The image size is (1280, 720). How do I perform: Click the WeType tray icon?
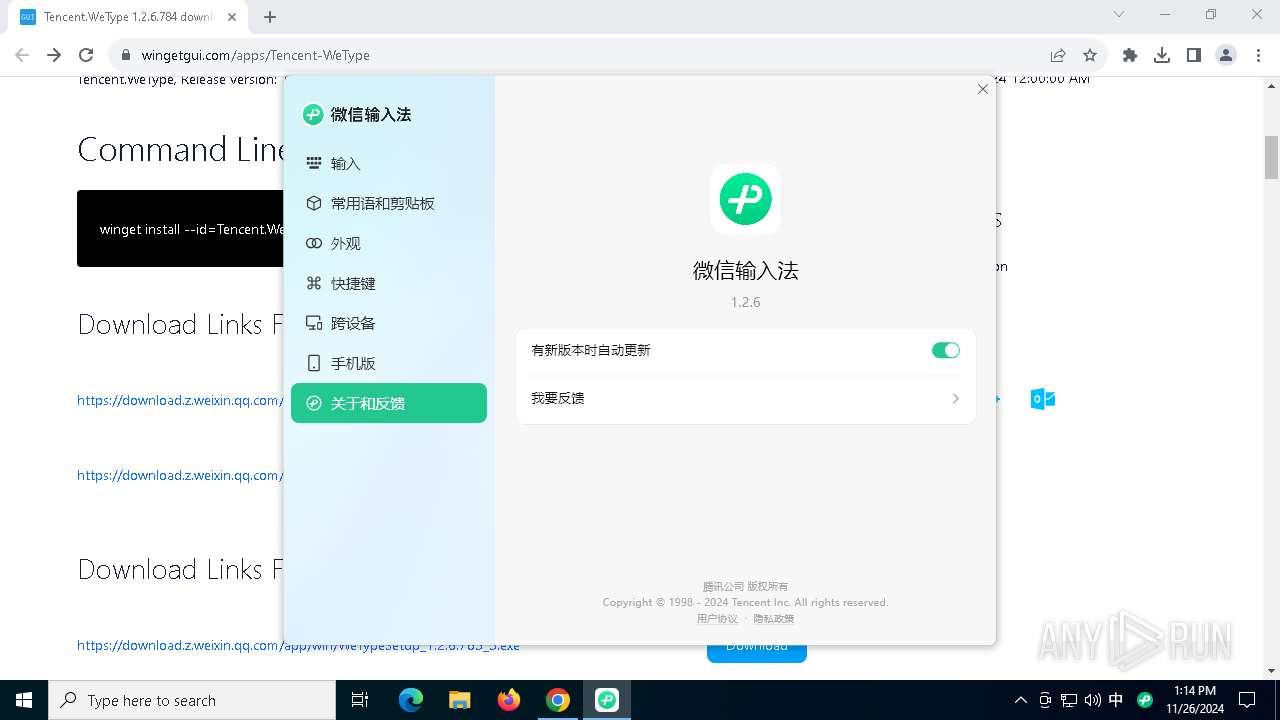click(1145, 700)
